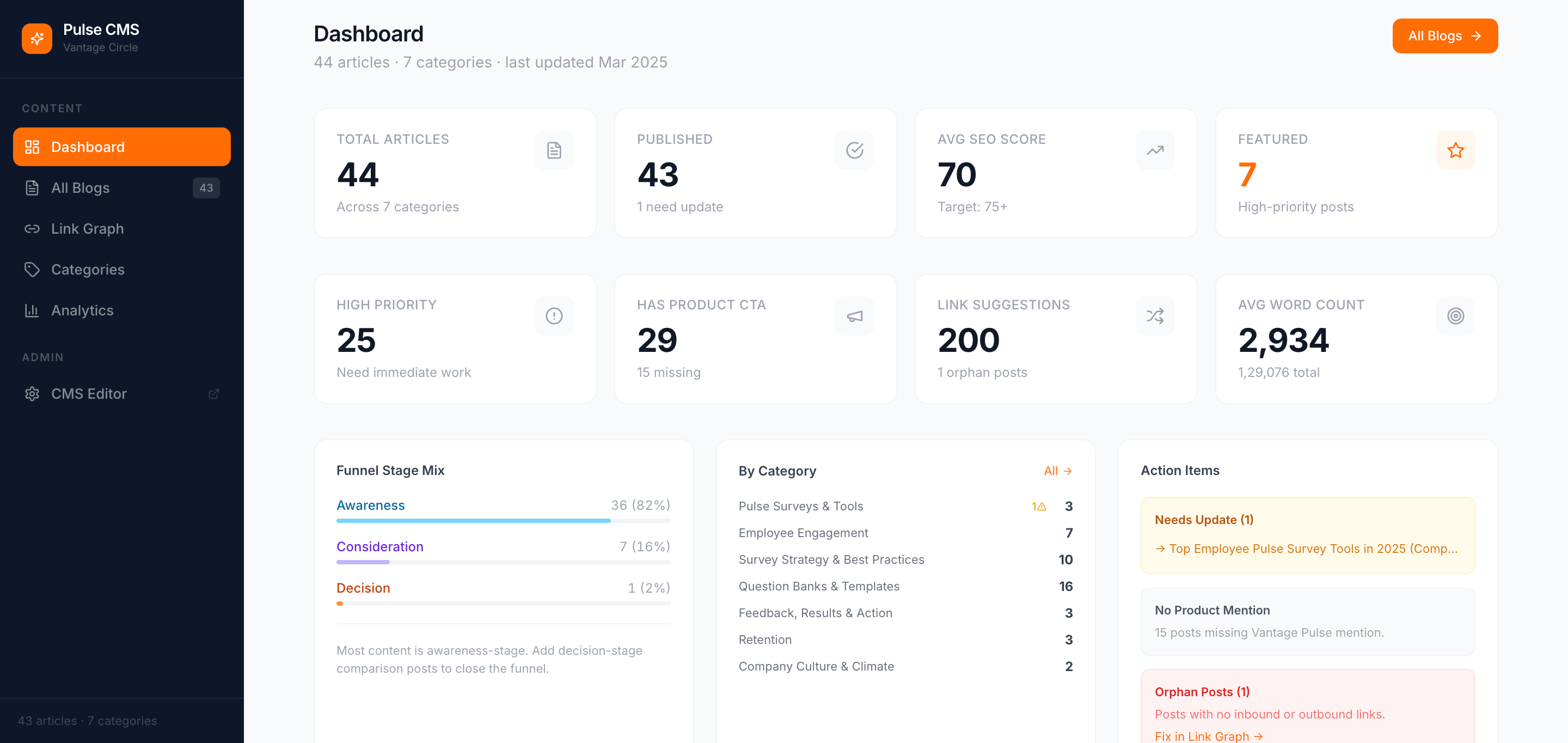1568x743 pixels.
Task: Click the All Blogs document icon
Action: 32,187
